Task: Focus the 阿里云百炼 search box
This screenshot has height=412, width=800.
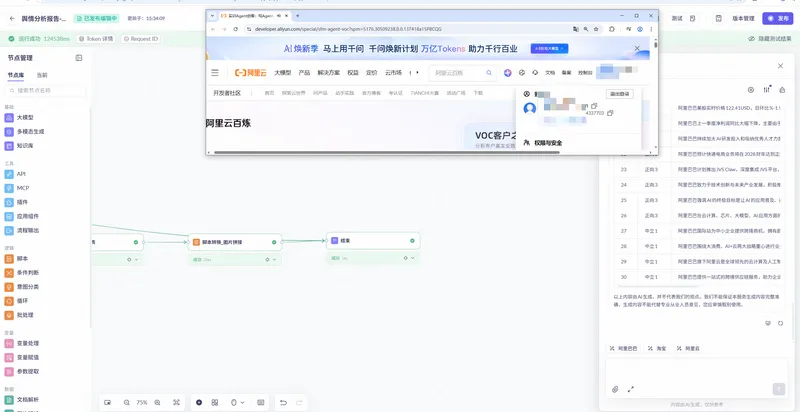Action: [462, 73]
